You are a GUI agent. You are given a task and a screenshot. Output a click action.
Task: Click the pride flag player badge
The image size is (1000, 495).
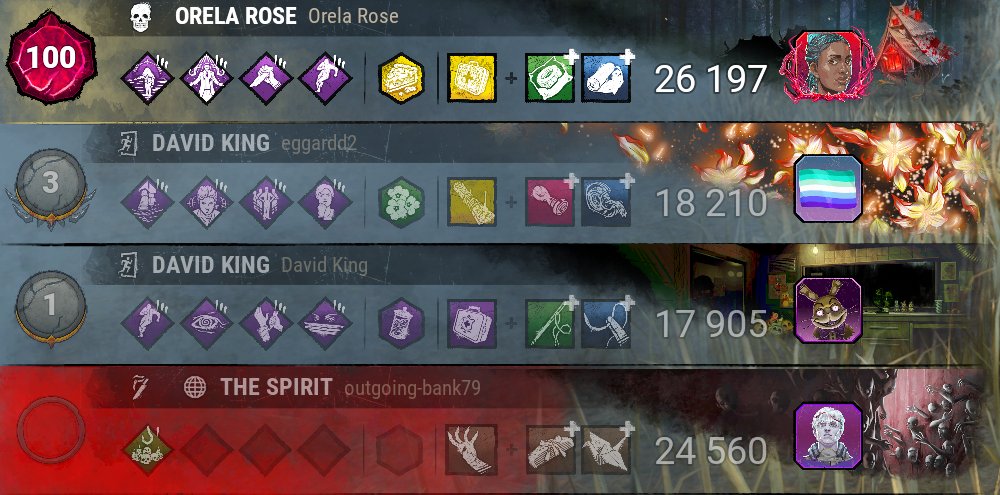(x=828, y=189)
